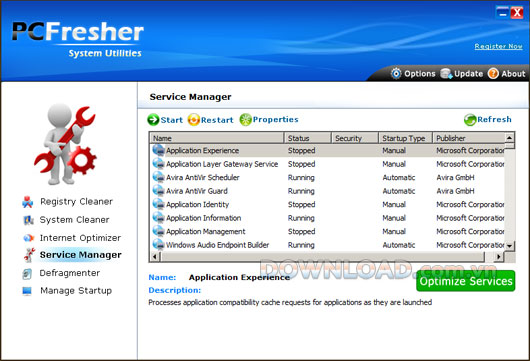
Task: Select Service Manager in sidebar
Action: click(x=80, y=255)
